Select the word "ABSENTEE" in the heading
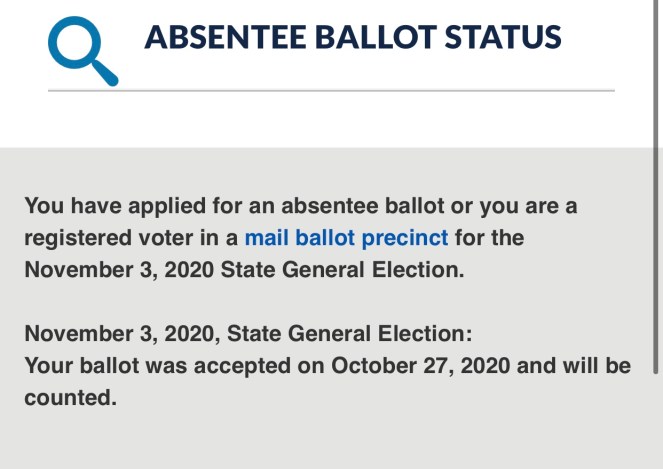The height and width of the screenshot is (469, 663). pos(220,38)
